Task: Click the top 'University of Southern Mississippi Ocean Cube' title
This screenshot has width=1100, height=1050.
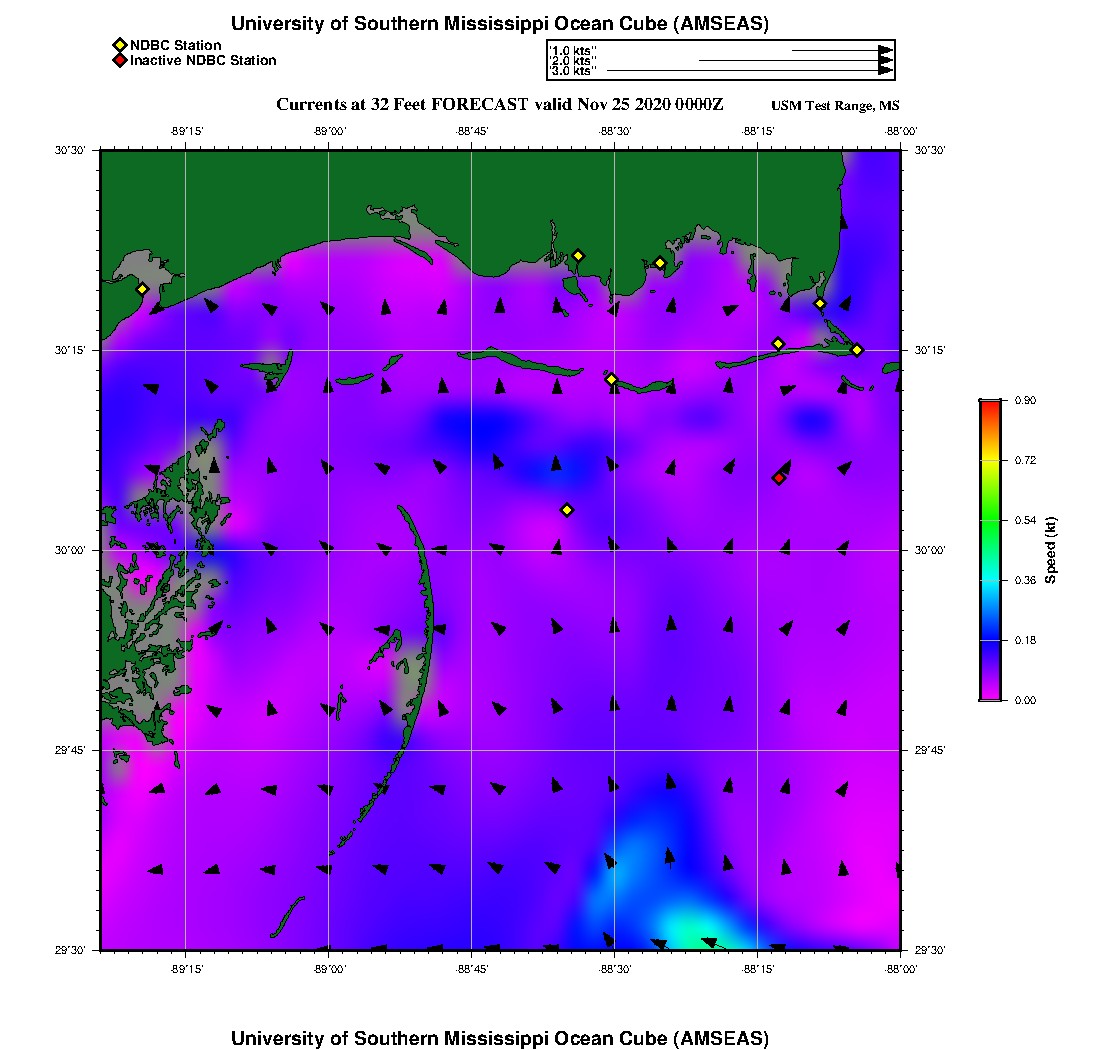Action: point(500,24)
